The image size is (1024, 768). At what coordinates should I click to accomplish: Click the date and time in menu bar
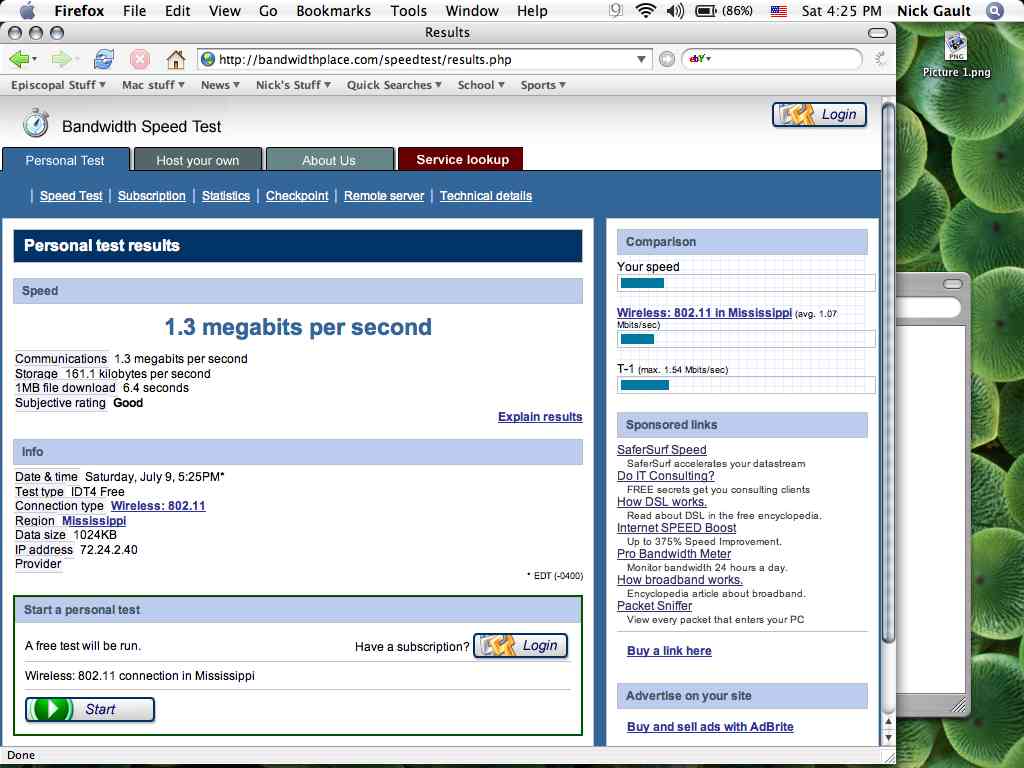[841, 10]
